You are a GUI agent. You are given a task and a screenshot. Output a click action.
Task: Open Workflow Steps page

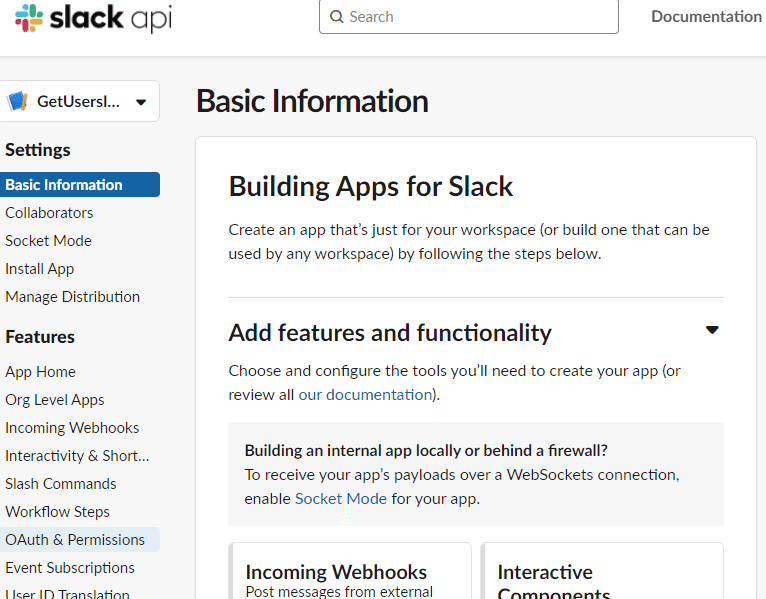[57, 512]
